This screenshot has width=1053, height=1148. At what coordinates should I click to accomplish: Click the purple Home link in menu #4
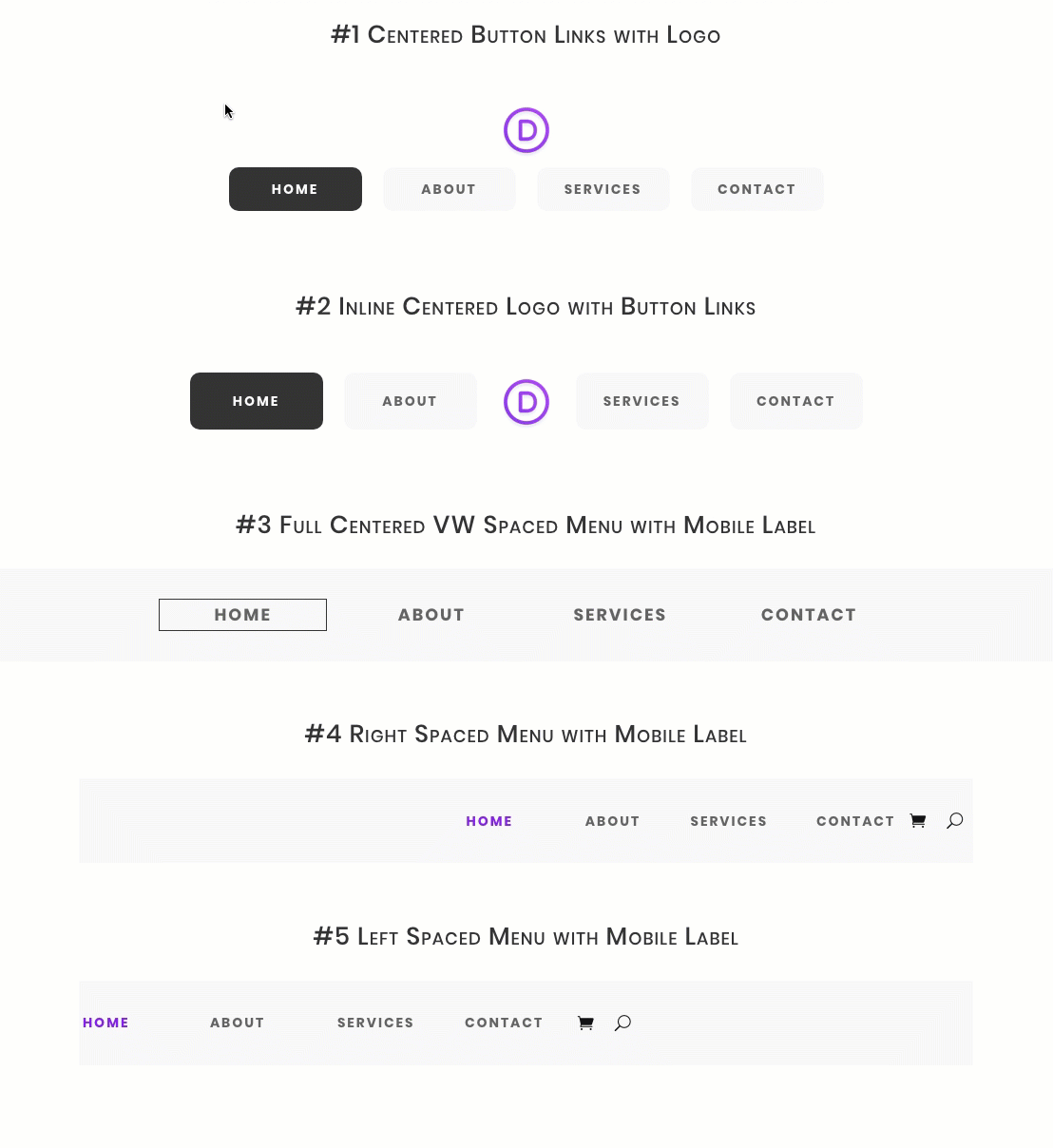click(x=488, y=821)
